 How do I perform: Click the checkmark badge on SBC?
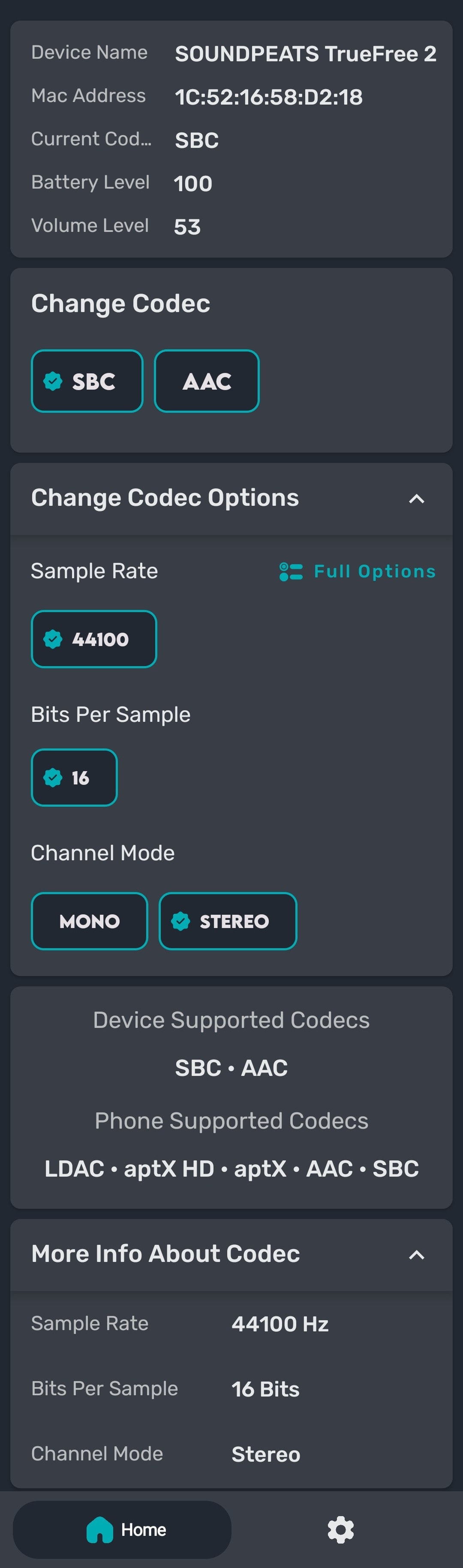coord(53,381)
